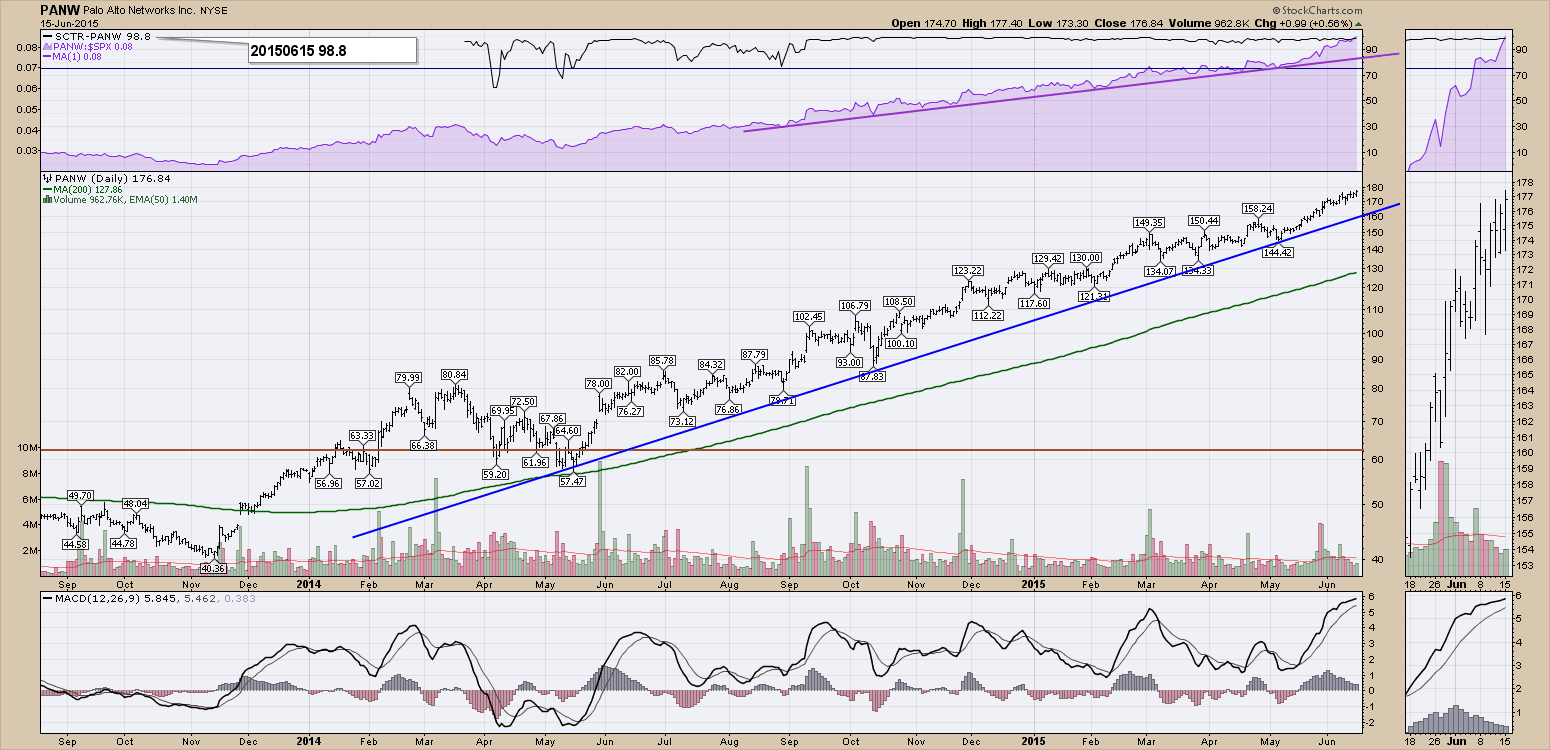This screenshot has width=1550, height=750.
Task: Click the black SCTR-PANW legend line marker
Action: [48, 36]
